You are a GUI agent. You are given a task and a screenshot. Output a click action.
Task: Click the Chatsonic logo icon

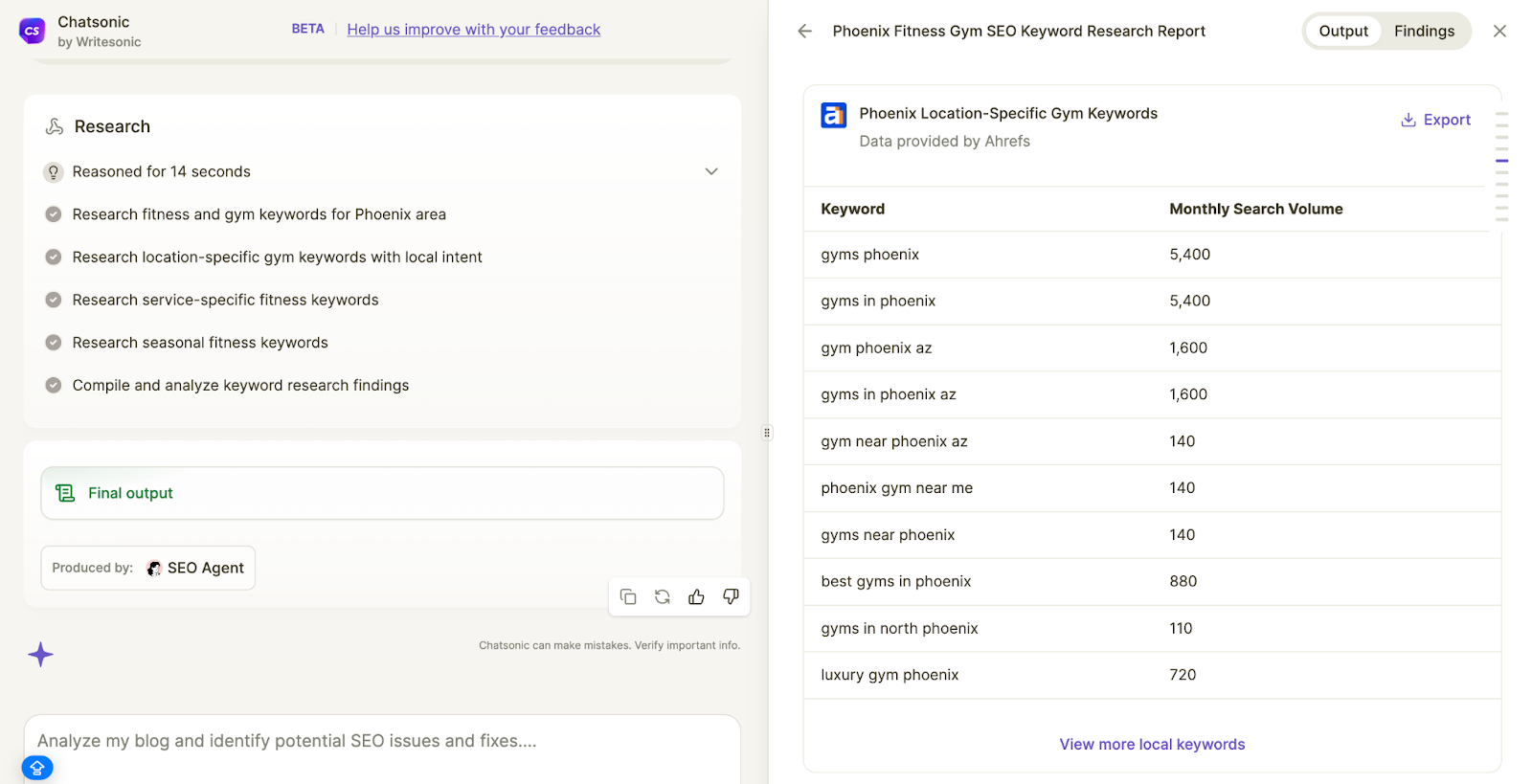(x=32, y=31)
